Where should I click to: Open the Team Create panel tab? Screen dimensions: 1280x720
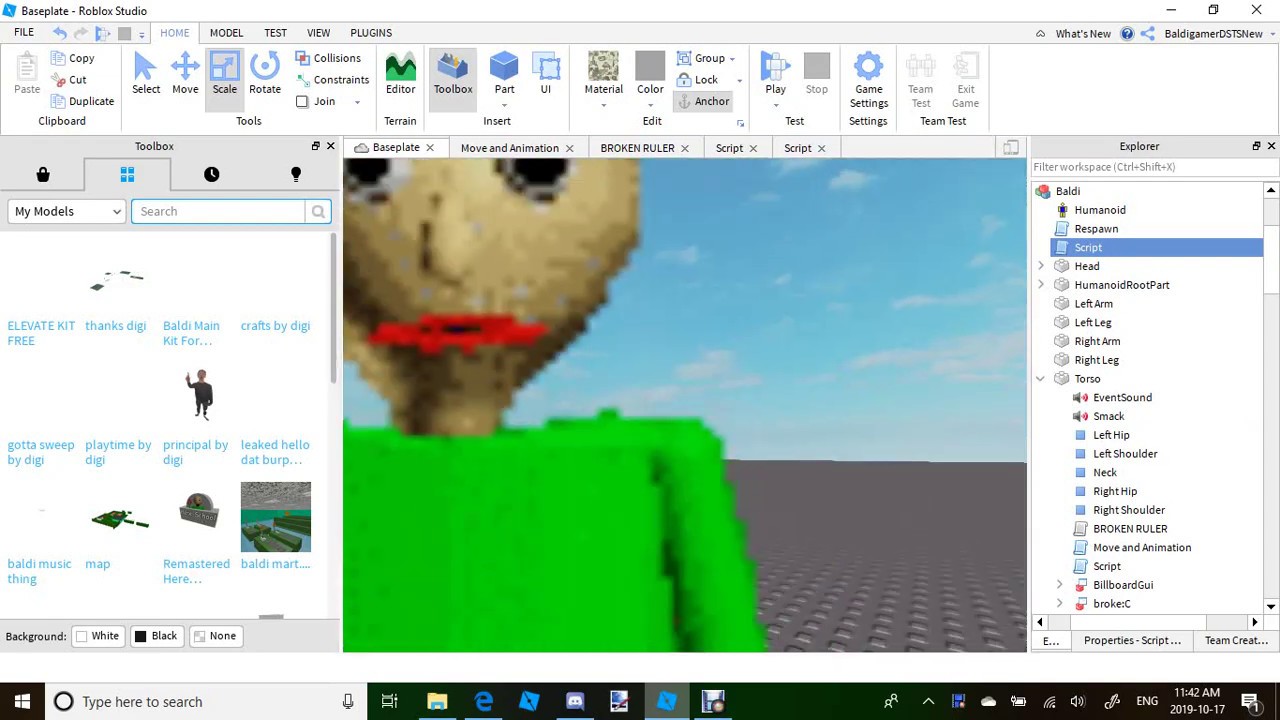[1236, 641]
